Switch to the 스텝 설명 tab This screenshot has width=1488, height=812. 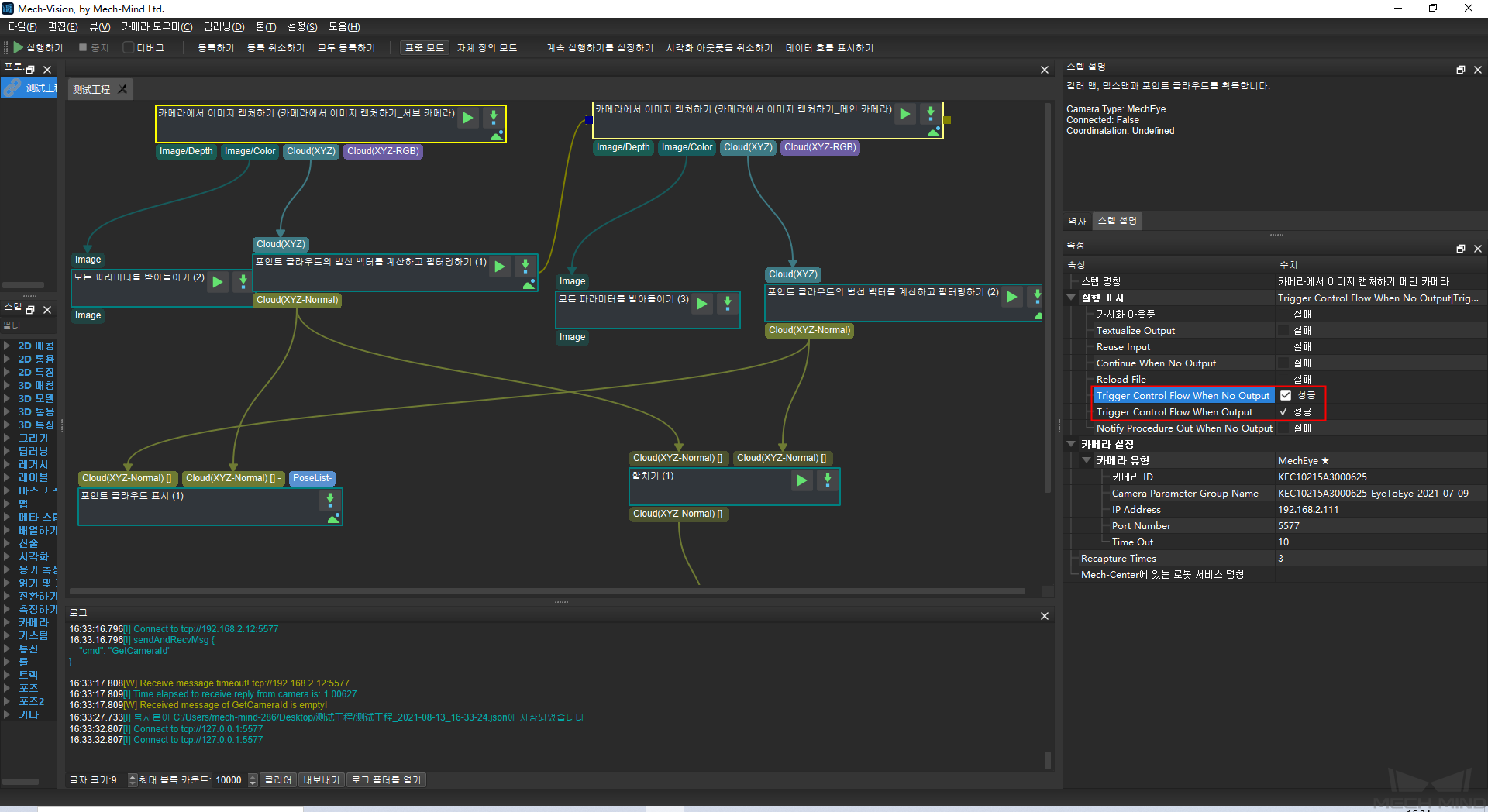[x=1117, y=222]
